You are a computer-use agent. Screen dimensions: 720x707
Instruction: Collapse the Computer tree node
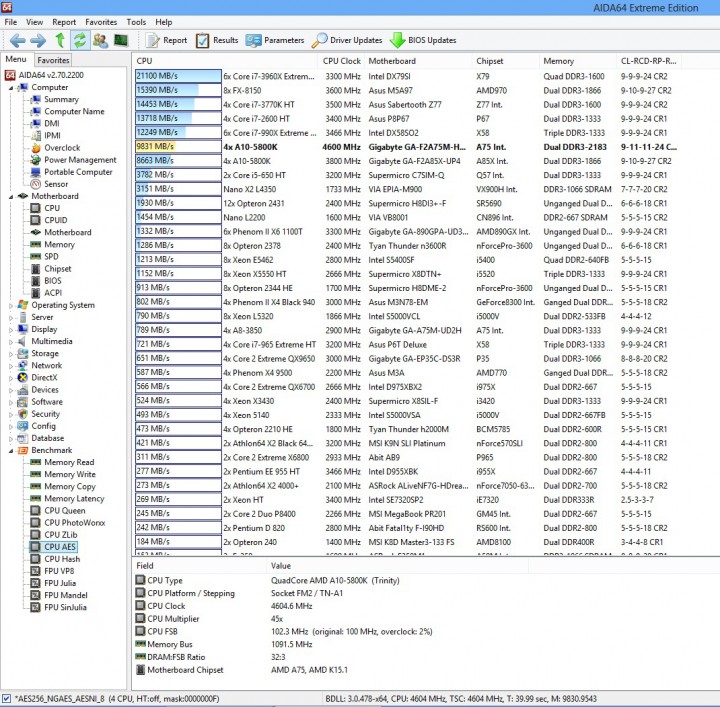point(11,88)
